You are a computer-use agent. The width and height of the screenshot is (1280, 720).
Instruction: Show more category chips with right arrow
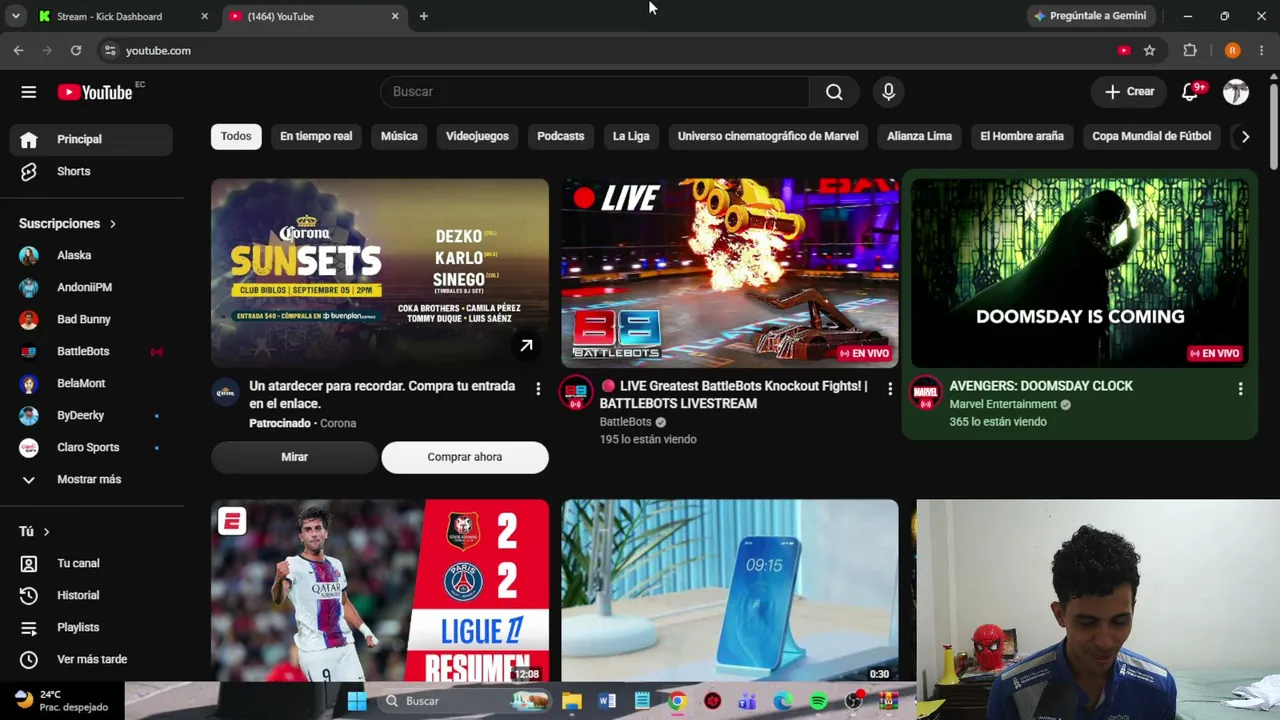[1245, 137]
